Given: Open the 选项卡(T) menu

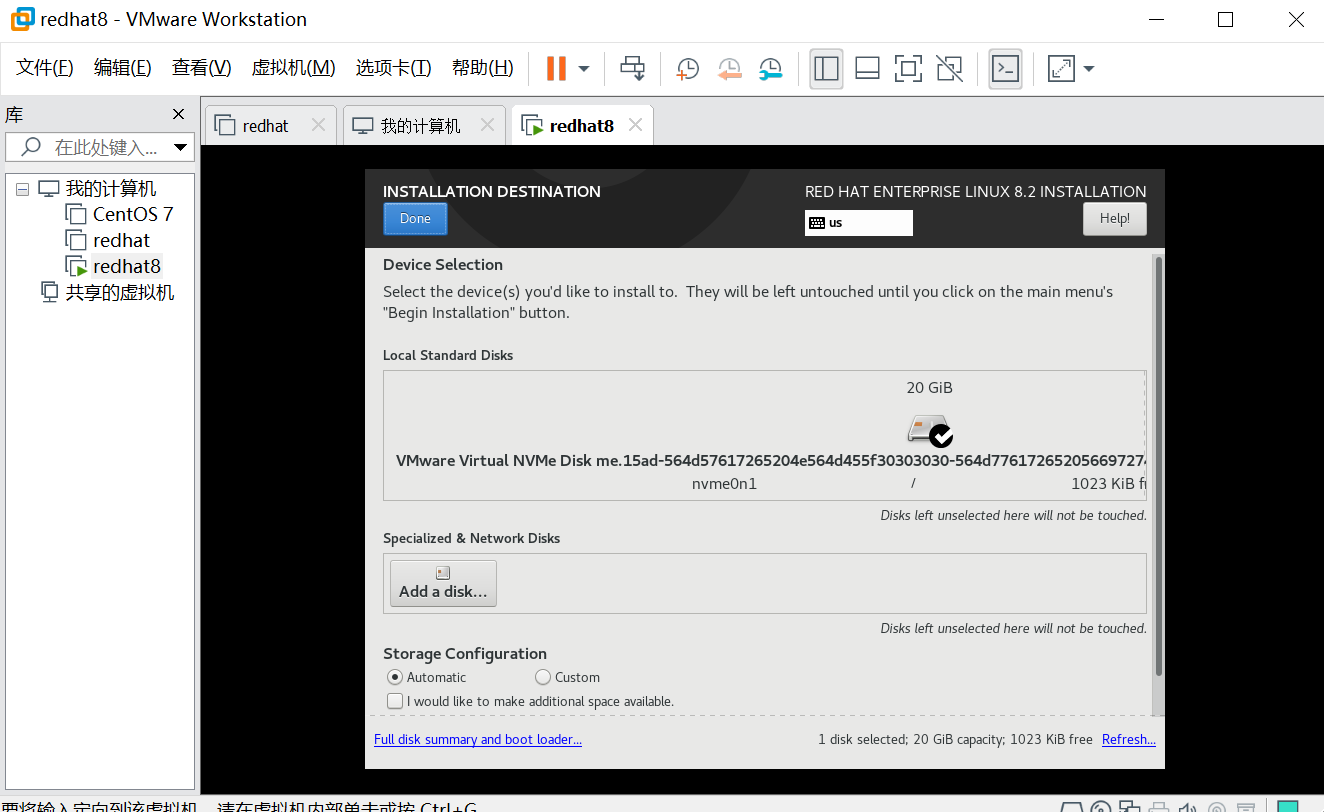Looking at the screenshot, I should pyautogui.click(x=393, y=68).
